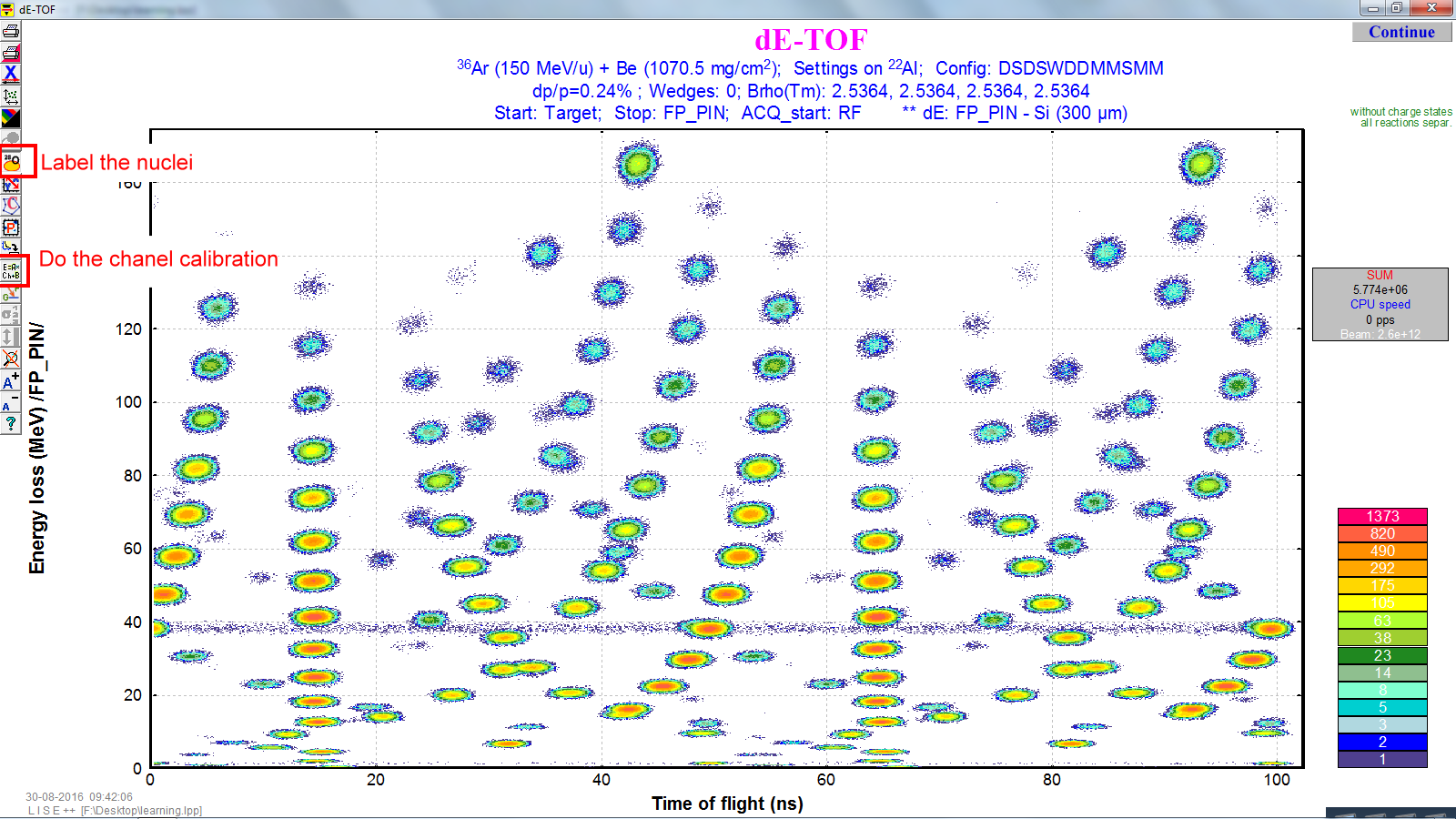
Task: Open help with the question mark icon
Action: point(11,424)
